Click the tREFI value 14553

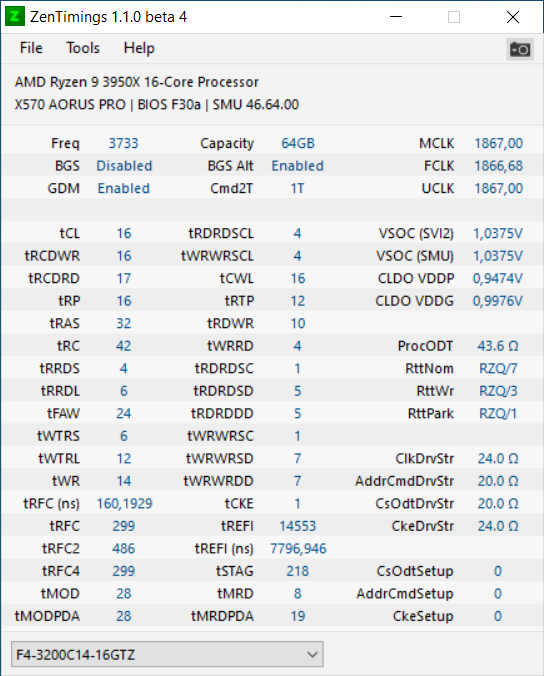point(297,526)
